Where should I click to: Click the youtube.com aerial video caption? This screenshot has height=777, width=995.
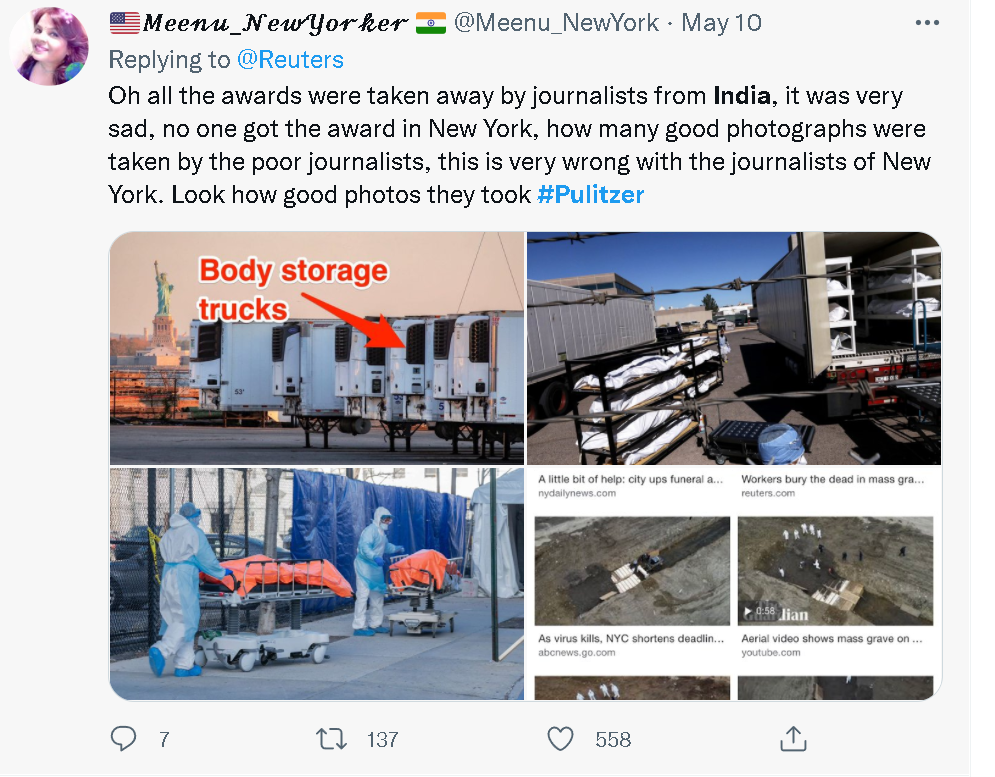point(832,638)
